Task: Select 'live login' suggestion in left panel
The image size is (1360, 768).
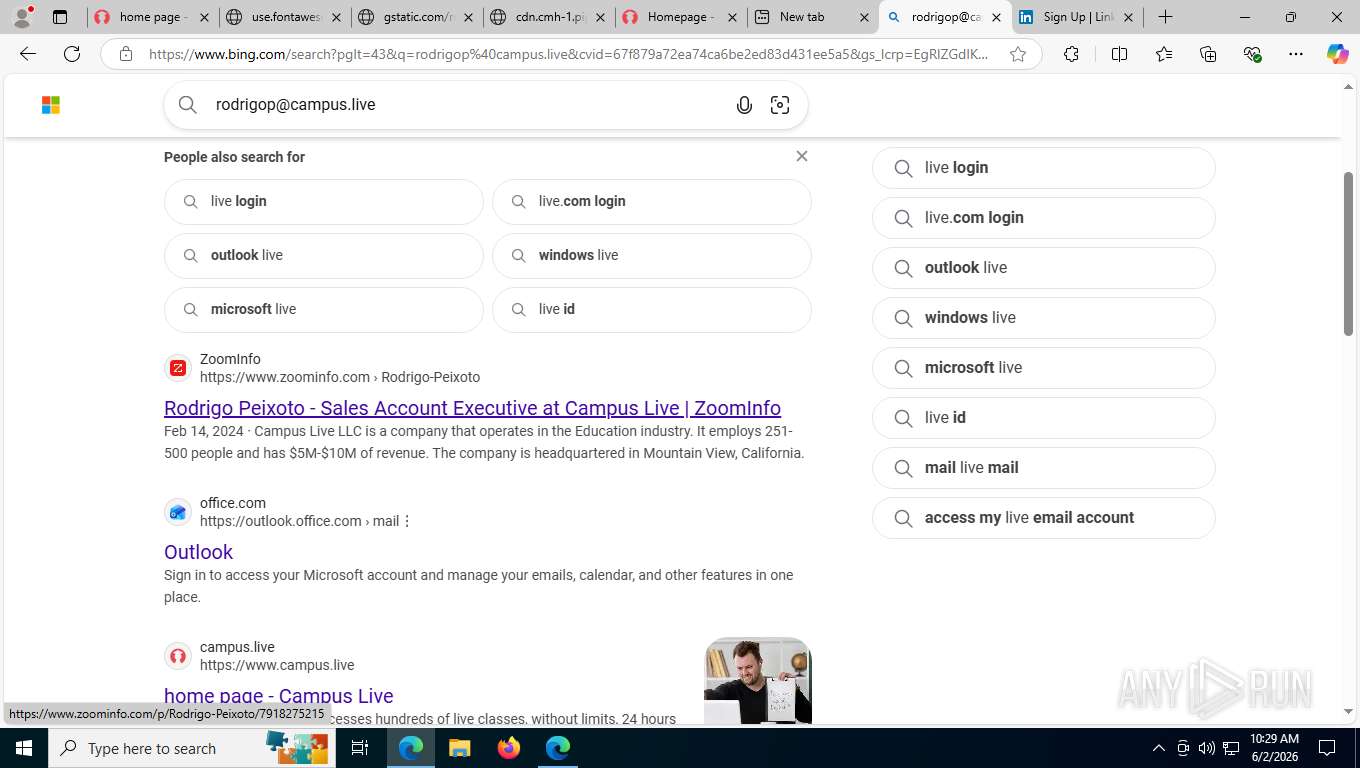Action: [324, 201]
